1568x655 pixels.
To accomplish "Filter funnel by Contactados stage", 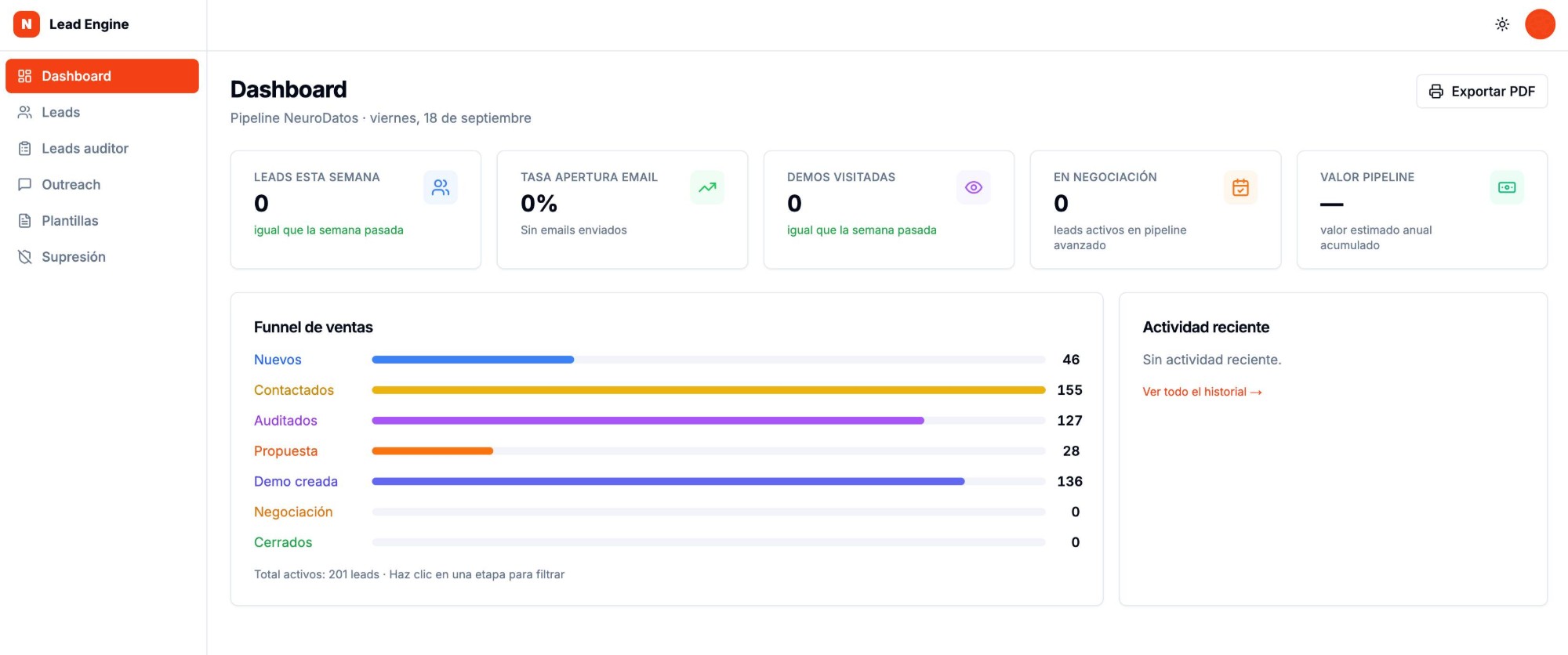I will [294, 390].
